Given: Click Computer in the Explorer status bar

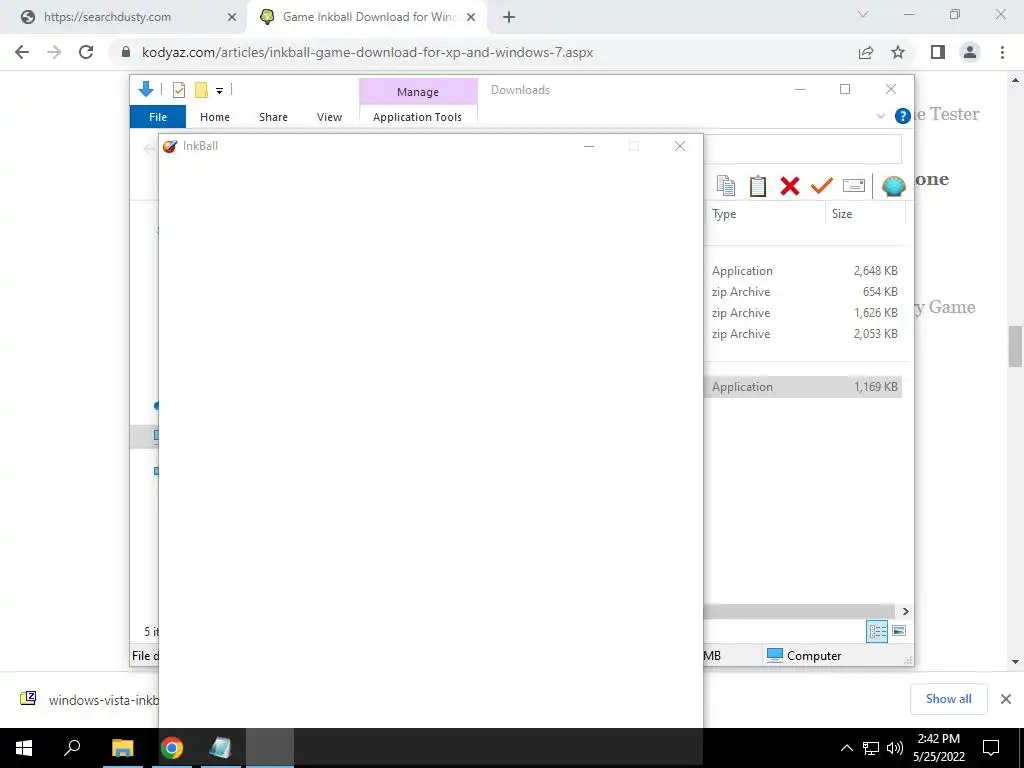Looking at the screenshot, I should click(x=804, y=655).
